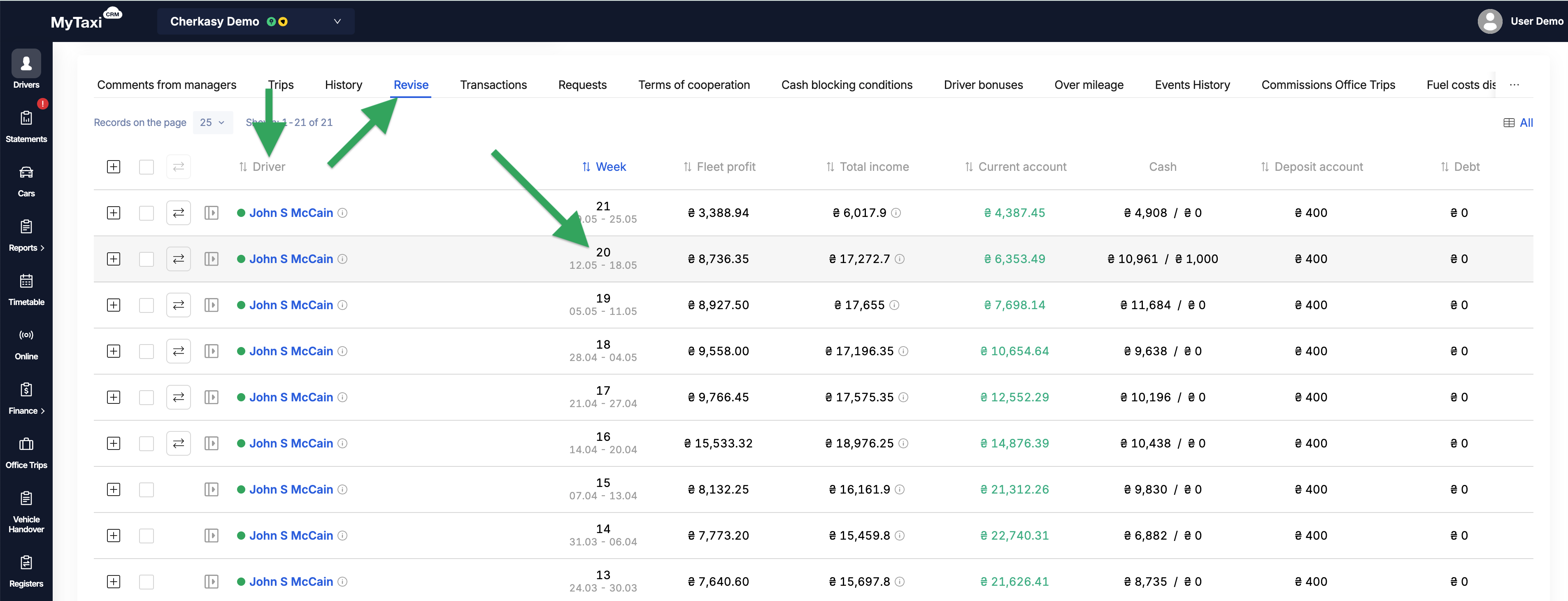Click info icon next to total income 18,976.25
The width and height of the screenshot is (1568, 601).
point(903,444)
